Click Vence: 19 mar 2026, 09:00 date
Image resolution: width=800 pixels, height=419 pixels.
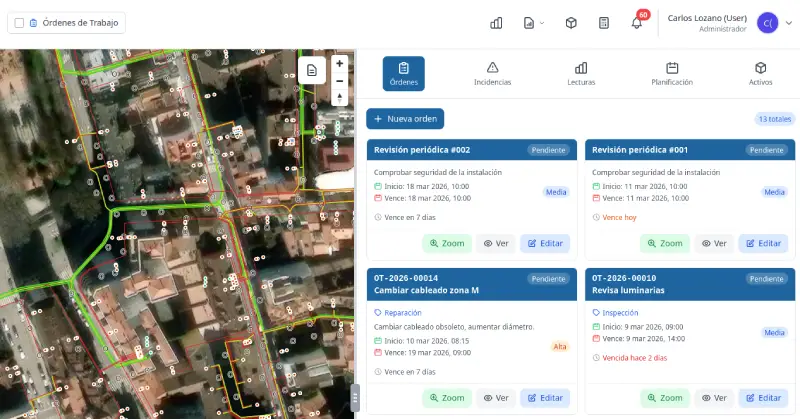point(428,353)
